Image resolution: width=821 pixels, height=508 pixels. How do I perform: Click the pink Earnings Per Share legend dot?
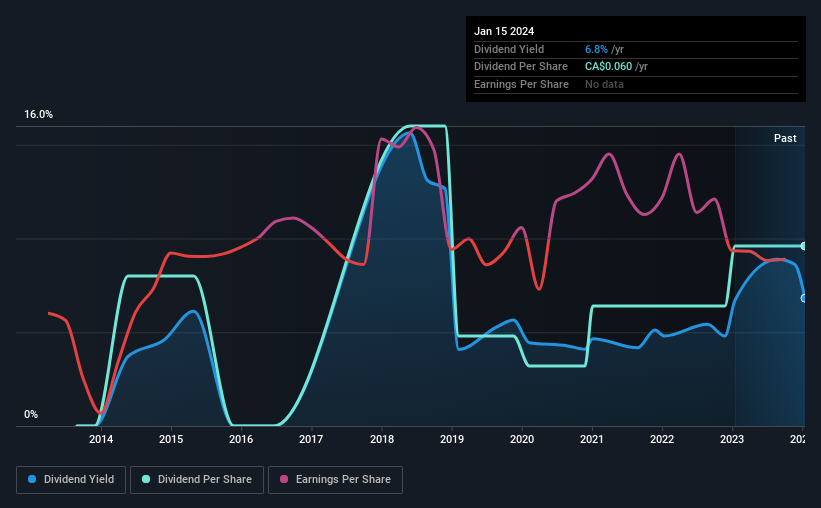pos(284,479)
